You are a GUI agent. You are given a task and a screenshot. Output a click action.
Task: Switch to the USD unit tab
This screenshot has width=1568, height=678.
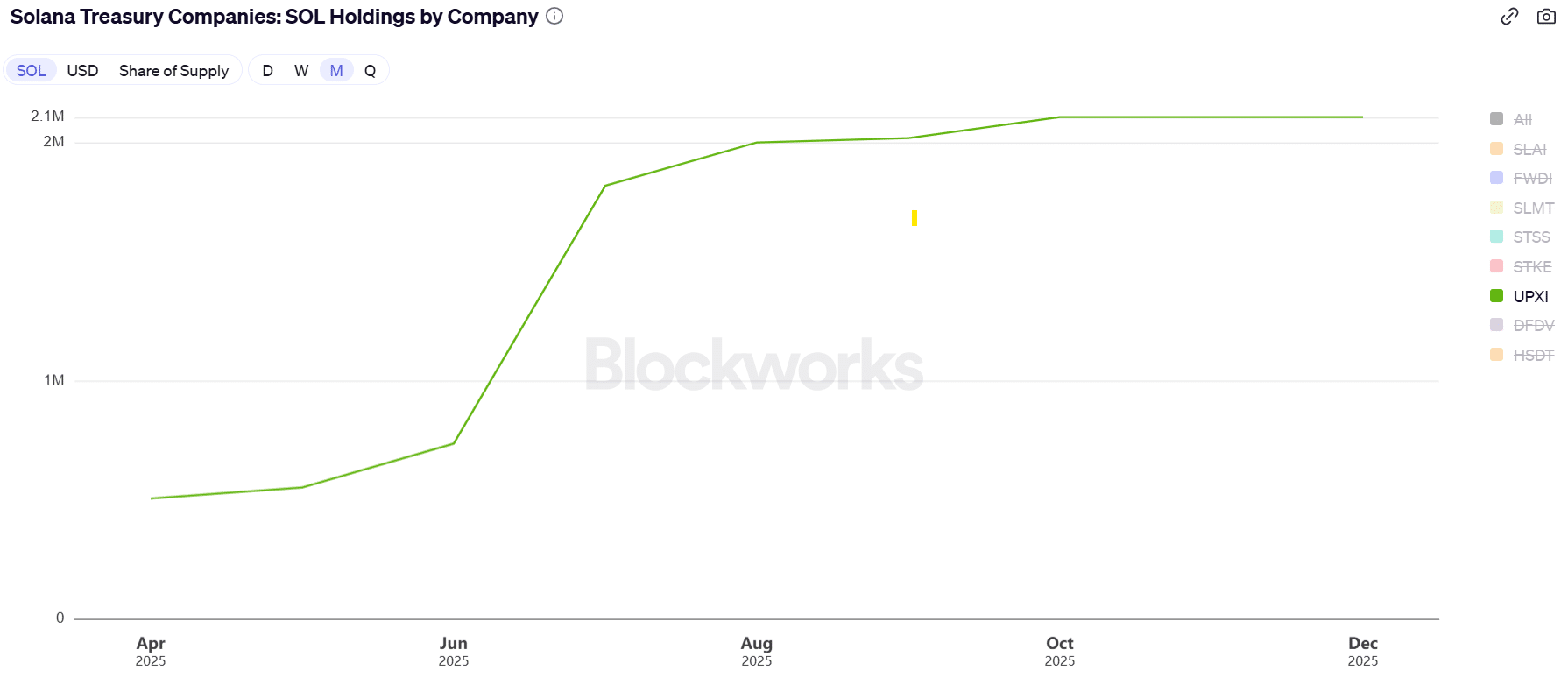coord(82,71)
